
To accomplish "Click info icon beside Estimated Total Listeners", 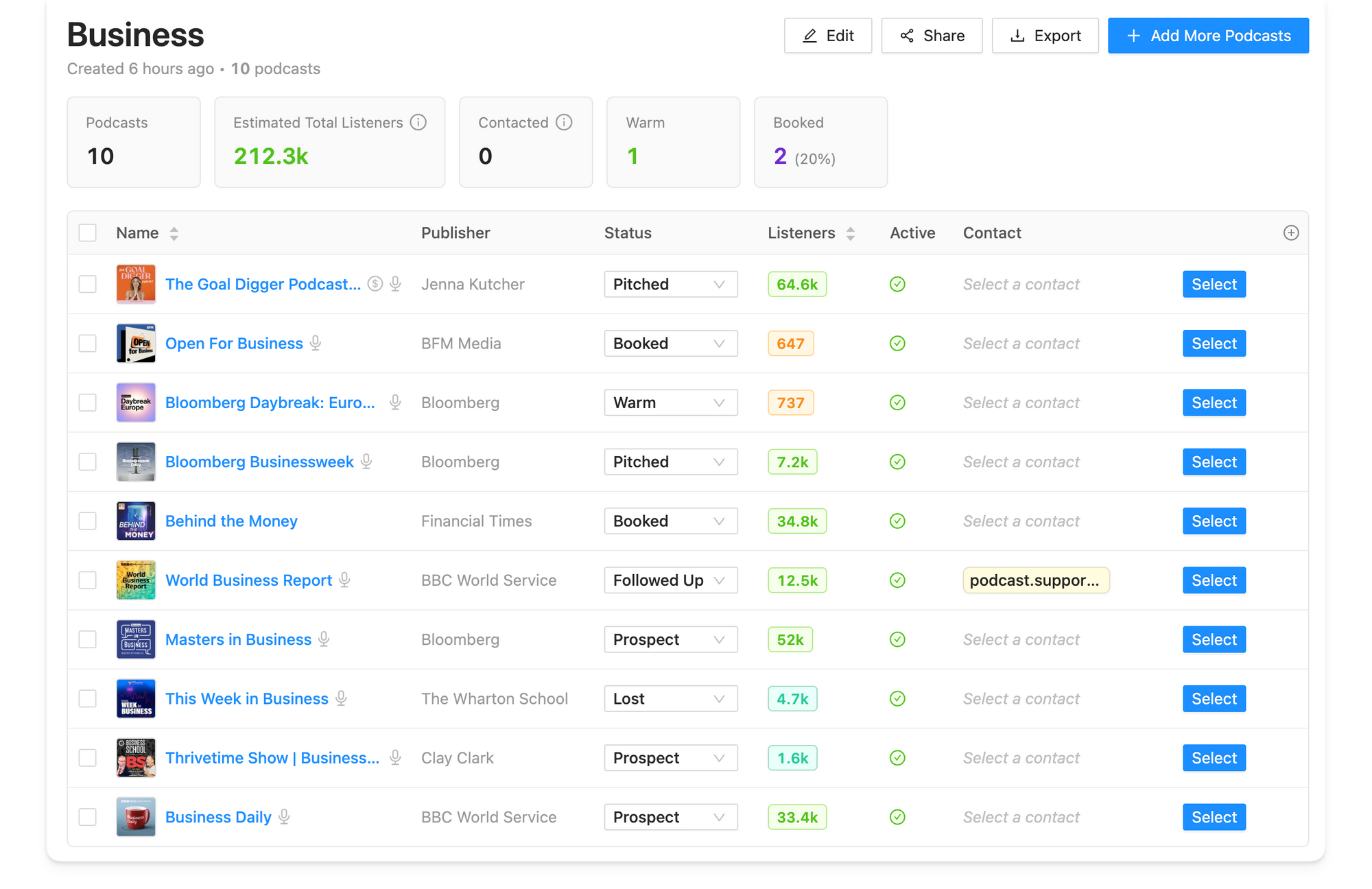I will [x=418, y=122].
